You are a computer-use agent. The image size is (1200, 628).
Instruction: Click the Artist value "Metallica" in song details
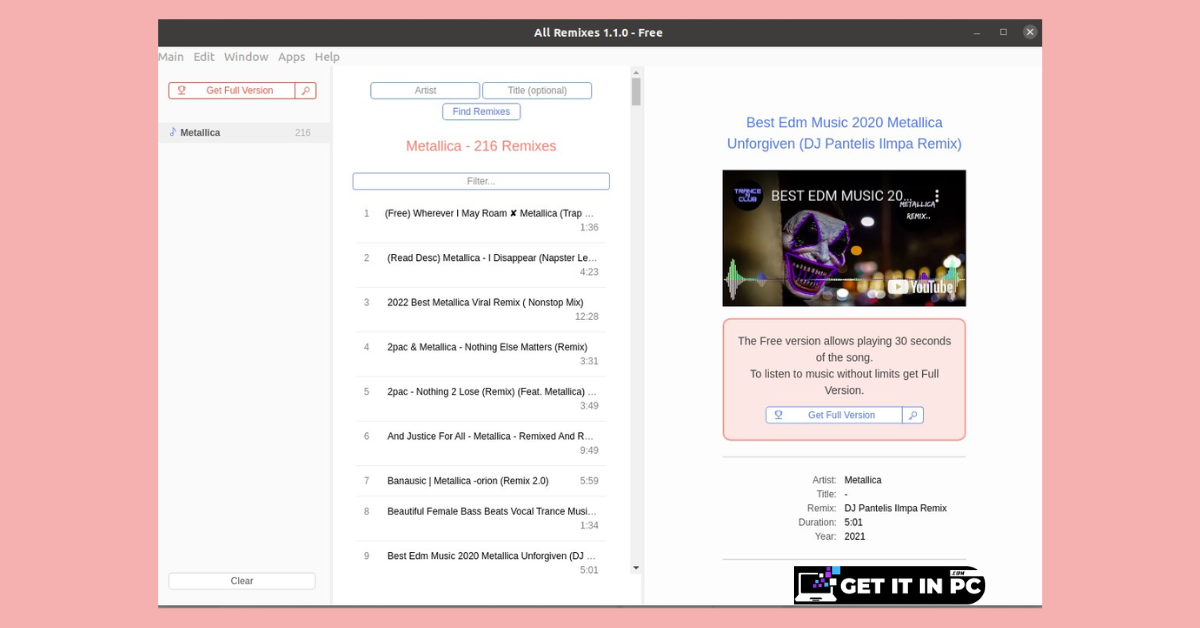coord(863,480)
